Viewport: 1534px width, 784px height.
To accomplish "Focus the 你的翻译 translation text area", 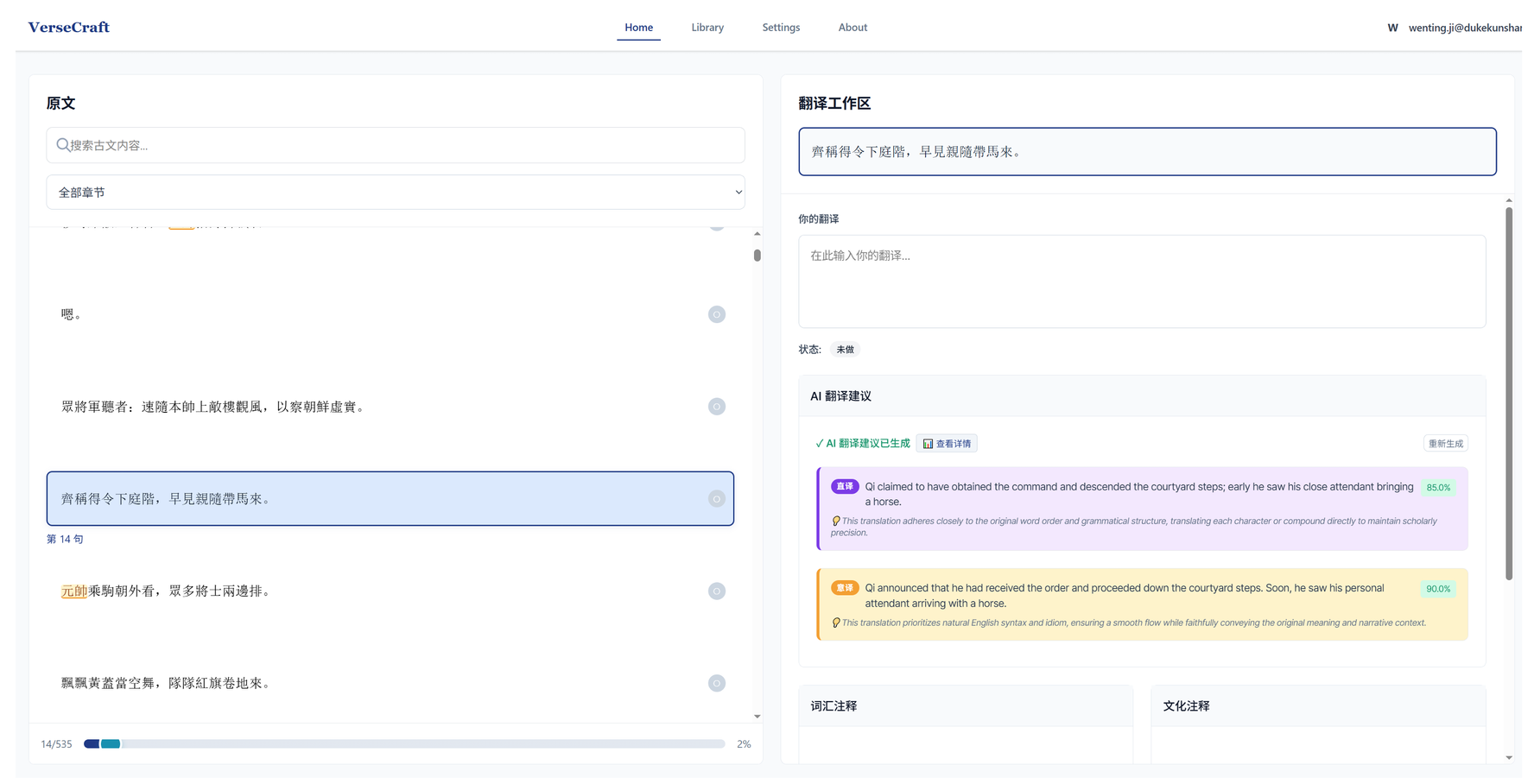I will 1141,281.
